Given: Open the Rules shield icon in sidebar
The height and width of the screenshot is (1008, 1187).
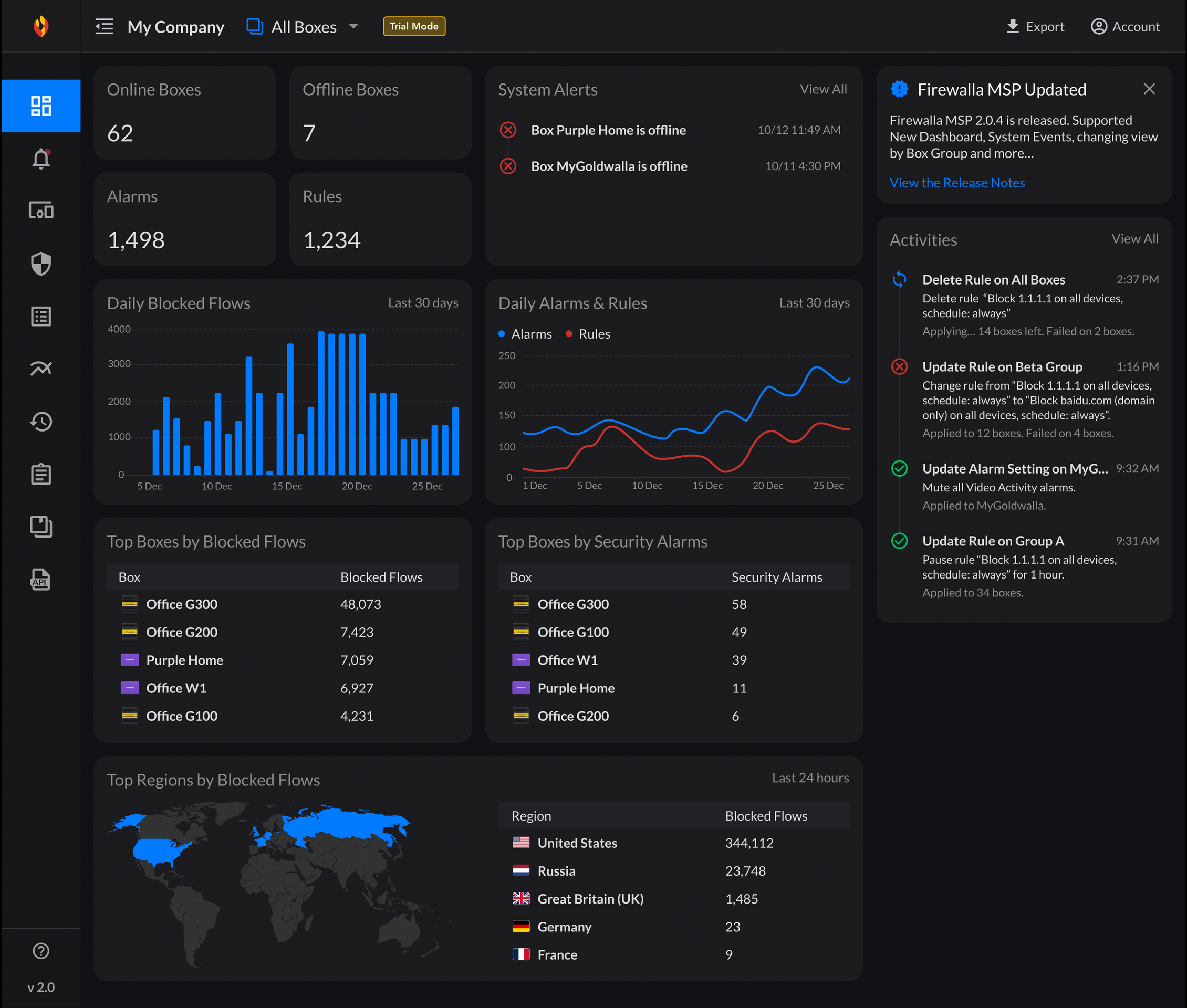Looking at the screenshot, I should point(40,264).
